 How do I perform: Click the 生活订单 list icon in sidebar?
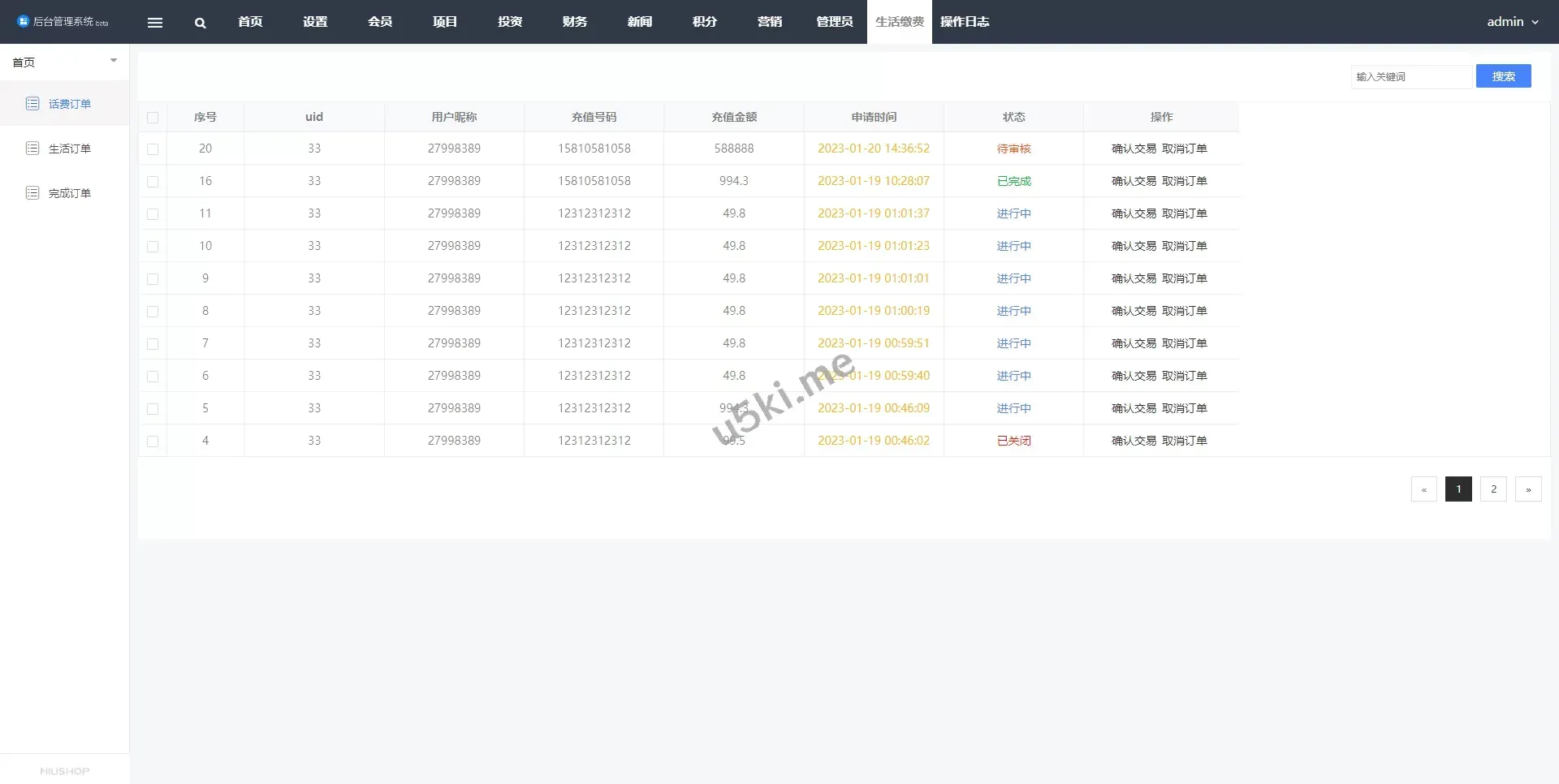click(x=32, y=148)
